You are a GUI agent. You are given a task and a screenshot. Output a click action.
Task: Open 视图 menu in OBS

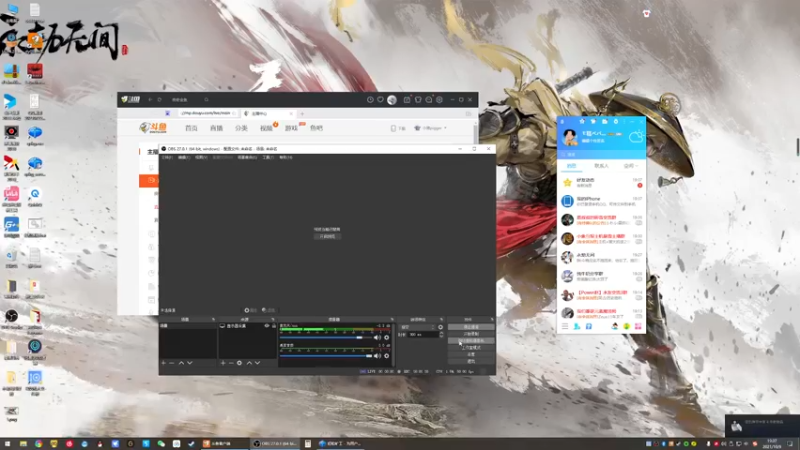[x=201, y=157]
